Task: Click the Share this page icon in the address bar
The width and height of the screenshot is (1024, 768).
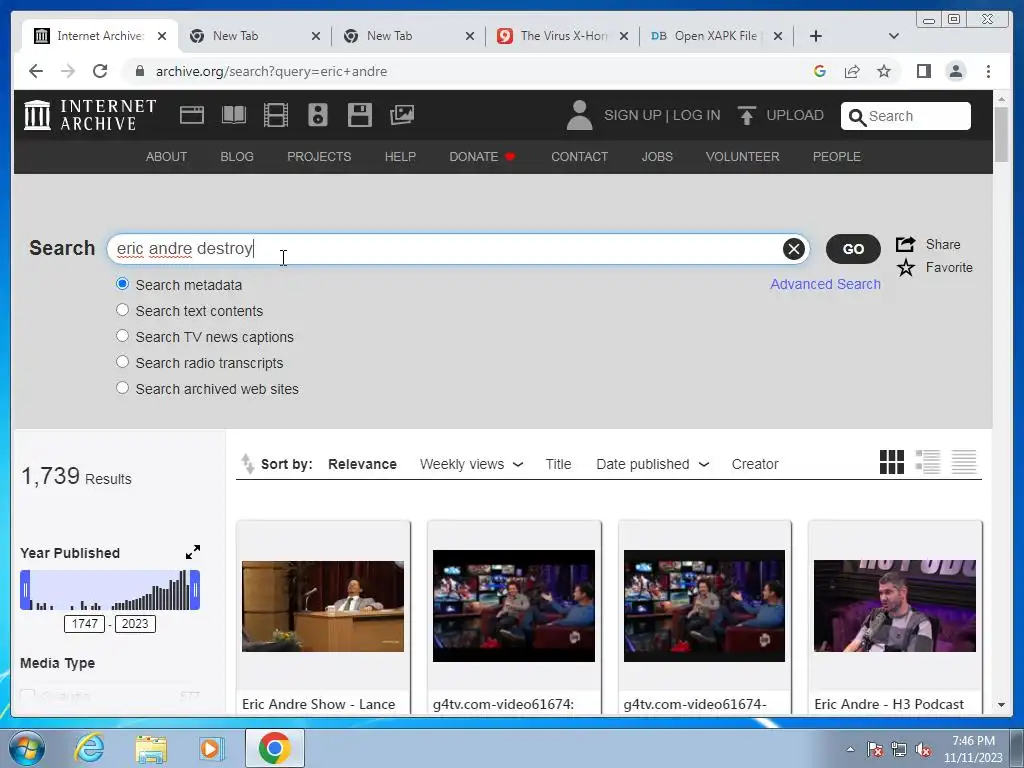Action: [852, 71]
